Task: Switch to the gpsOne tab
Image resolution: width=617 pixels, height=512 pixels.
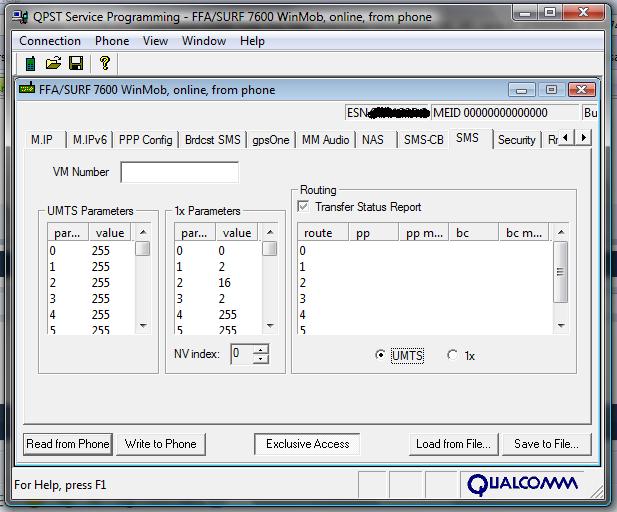Action: 271,140
